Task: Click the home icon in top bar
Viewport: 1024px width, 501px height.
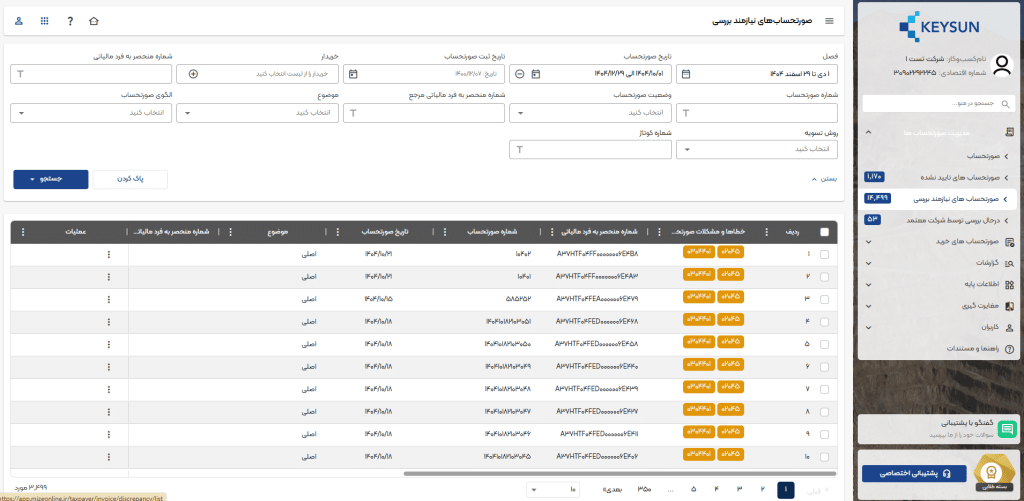Action: click(94, 21)
